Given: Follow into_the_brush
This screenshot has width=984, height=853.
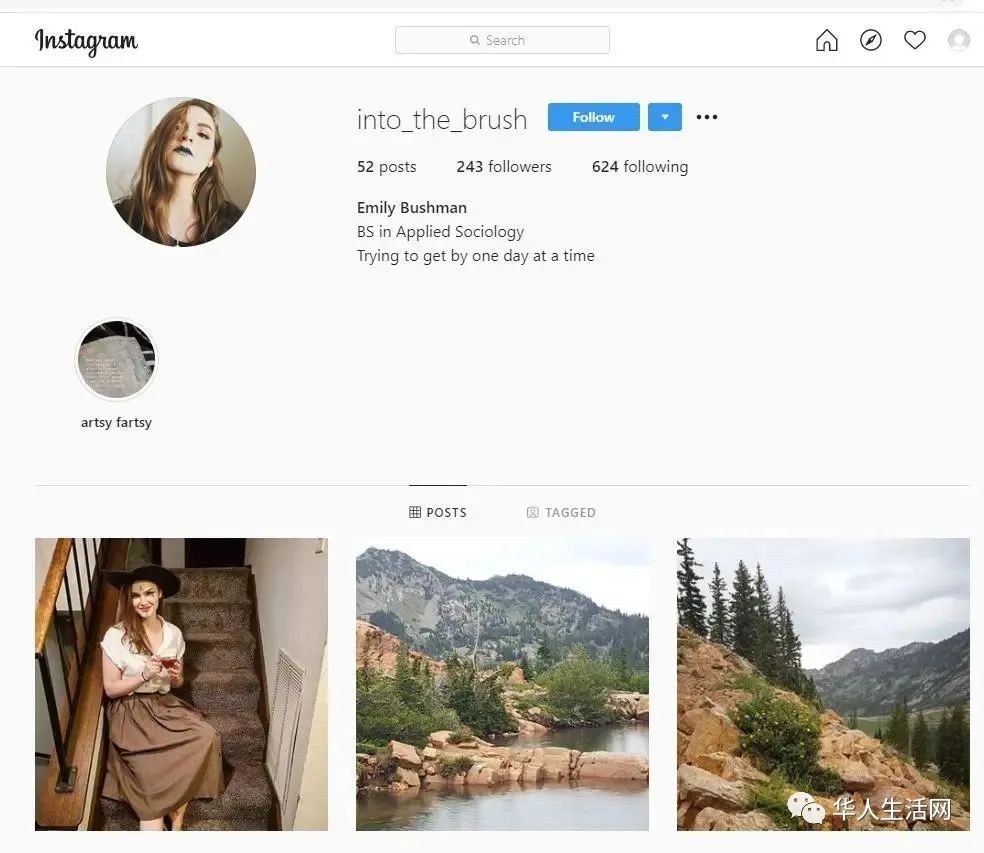Looking at the screenshot, I should click(x=594, y=117).
